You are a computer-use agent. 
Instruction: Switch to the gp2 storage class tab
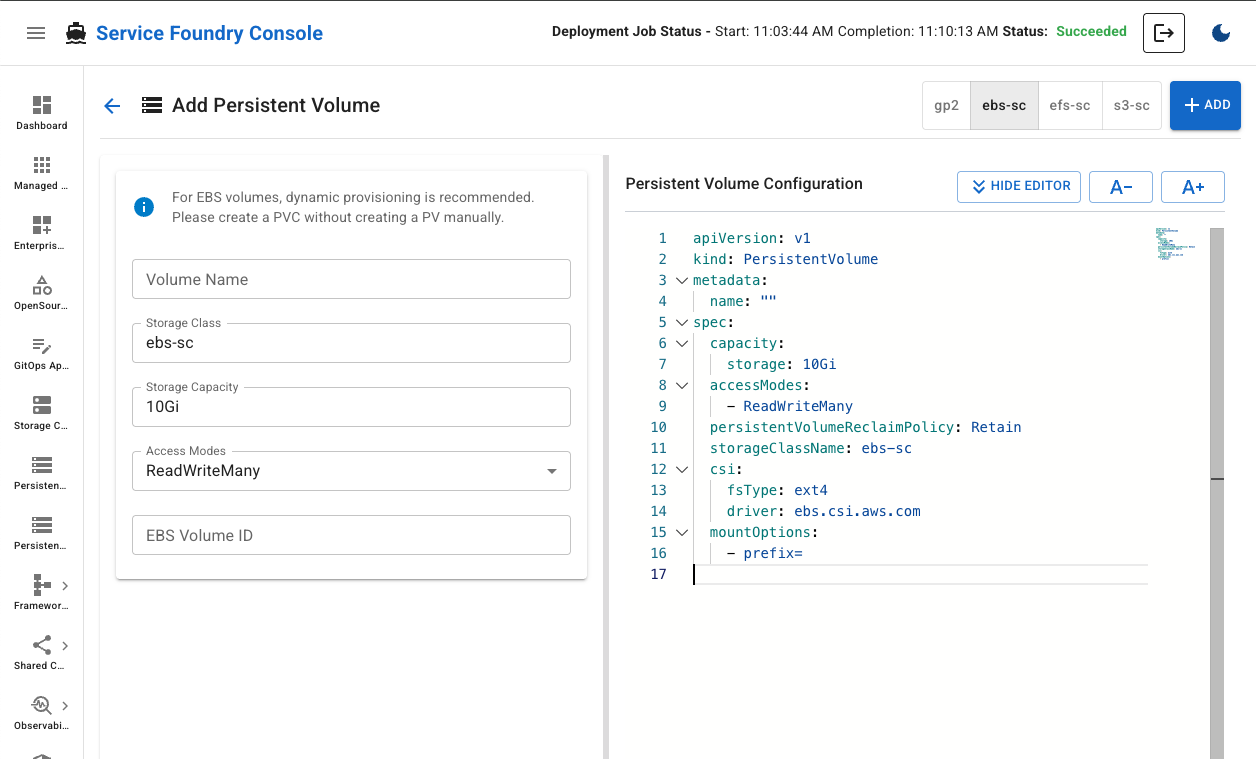[x=946, y=106]
